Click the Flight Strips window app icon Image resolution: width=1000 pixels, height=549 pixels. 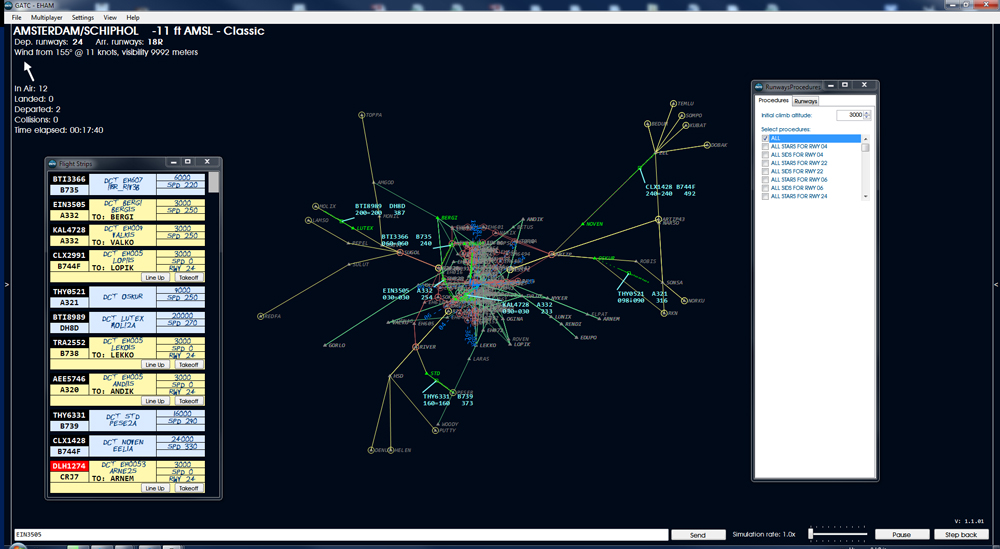coord(54,163)
